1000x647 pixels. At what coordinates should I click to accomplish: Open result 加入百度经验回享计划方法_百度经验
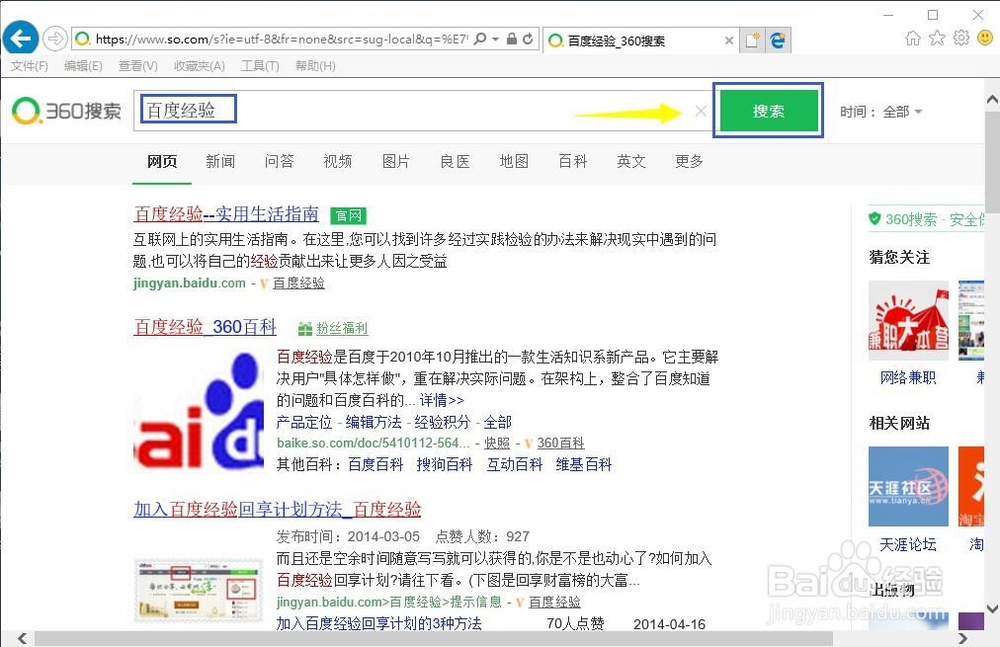(277, 509)
